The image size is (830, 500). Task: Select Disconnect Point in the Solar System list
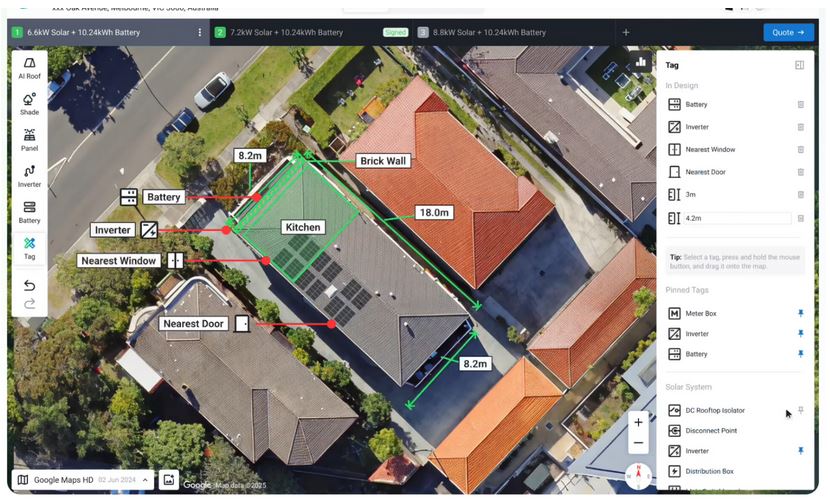coord(710,431)
